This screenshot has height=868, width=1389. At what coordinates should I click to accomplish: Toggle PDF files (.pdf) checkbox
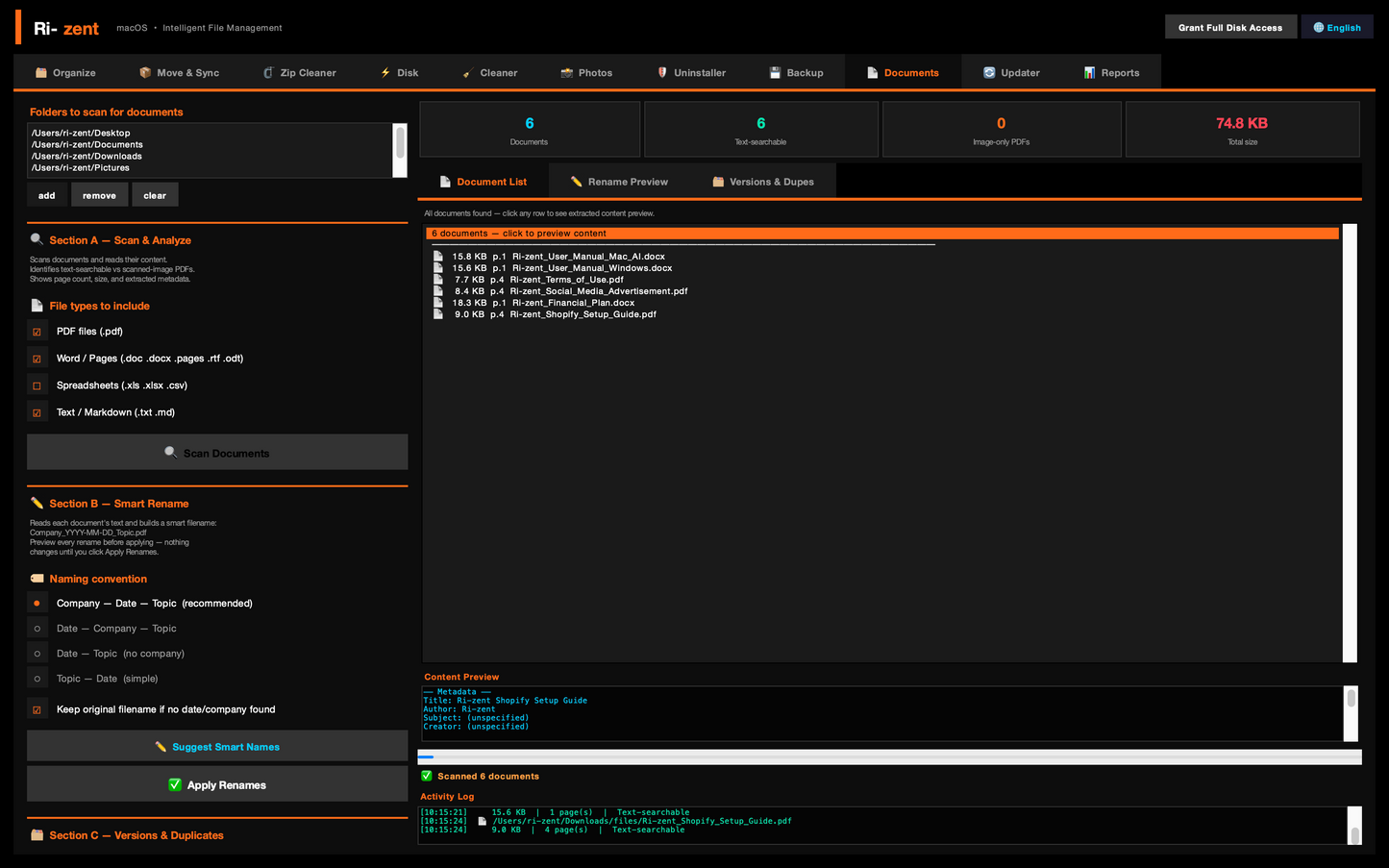pos(37,332)
